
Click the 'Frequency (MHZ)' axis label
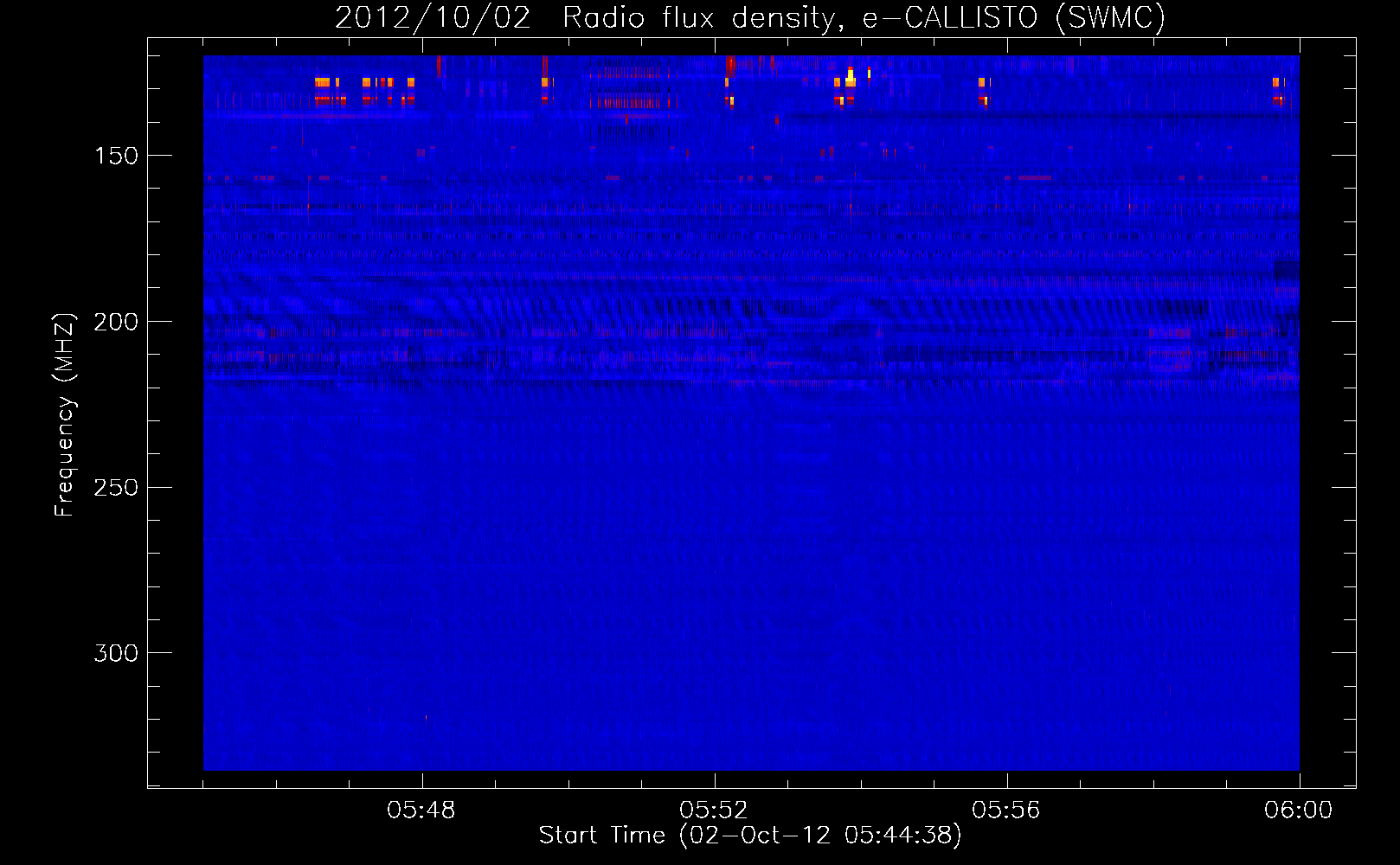[65, 415]
